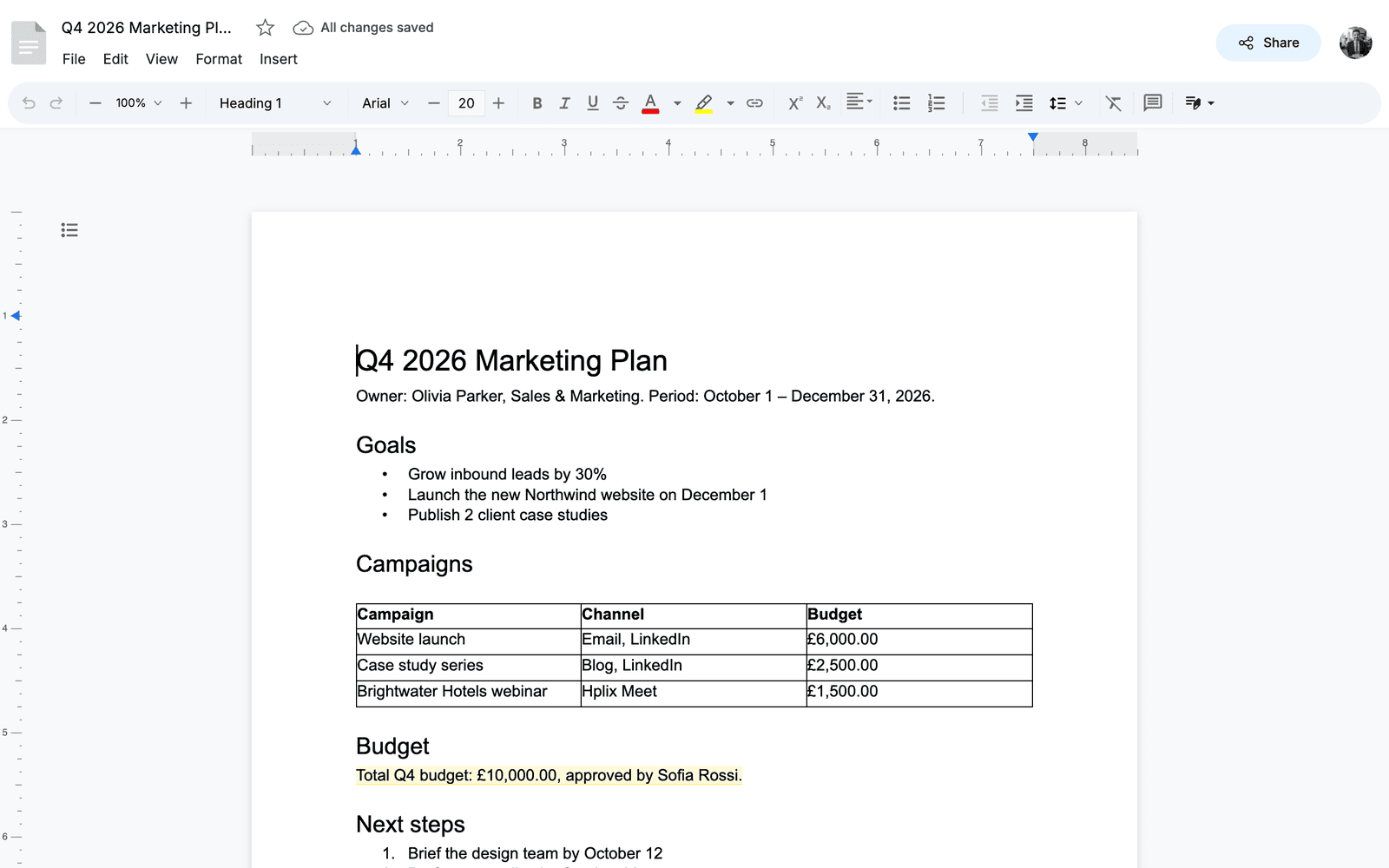Decrease paragraph indent
Viewport: 1389px width, 868px height.
click(x=990, y=103)
